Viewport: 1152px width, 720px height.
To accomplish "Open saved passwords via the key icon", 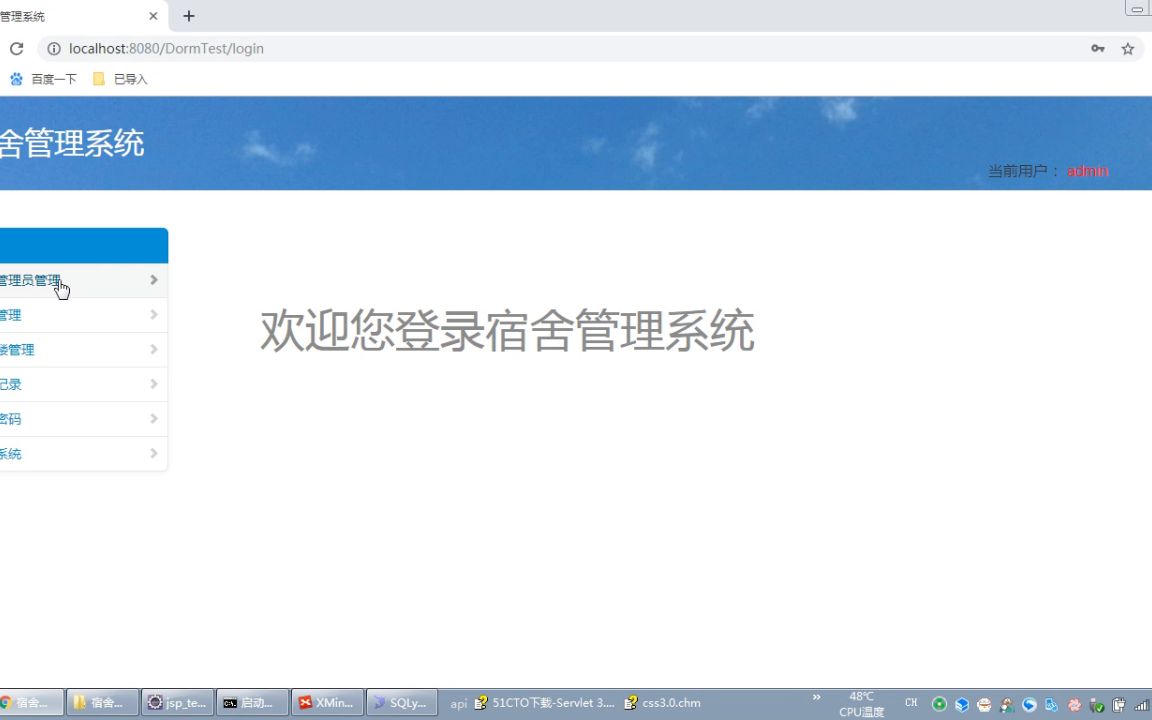I will click(1098, 48).
